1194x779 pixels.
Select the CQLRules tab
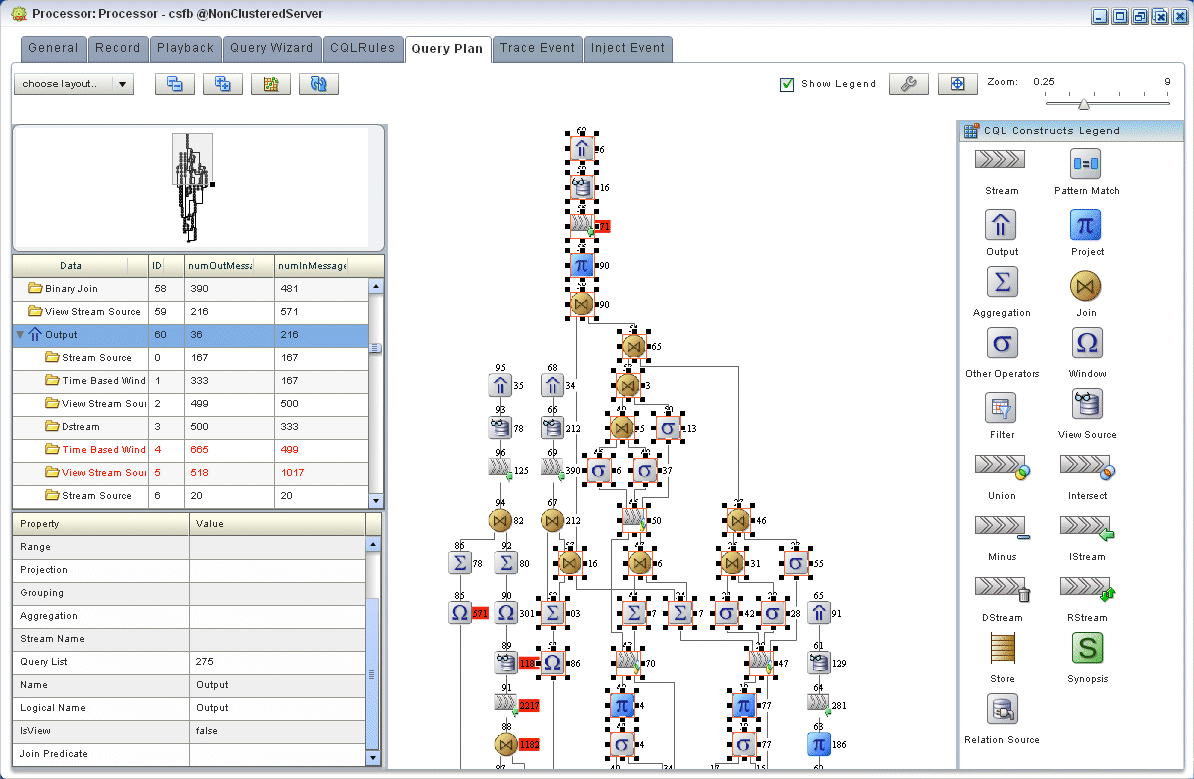click(362, 48)
